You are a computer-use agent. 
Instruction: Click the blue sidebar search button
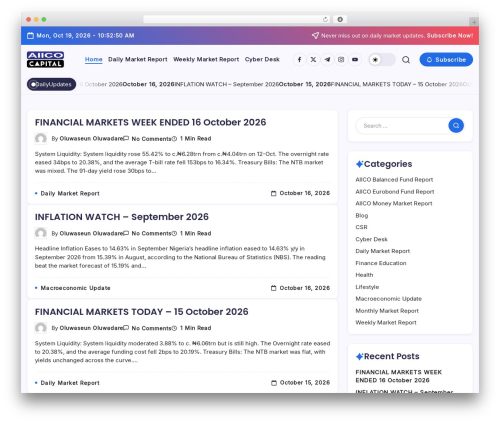456,126
